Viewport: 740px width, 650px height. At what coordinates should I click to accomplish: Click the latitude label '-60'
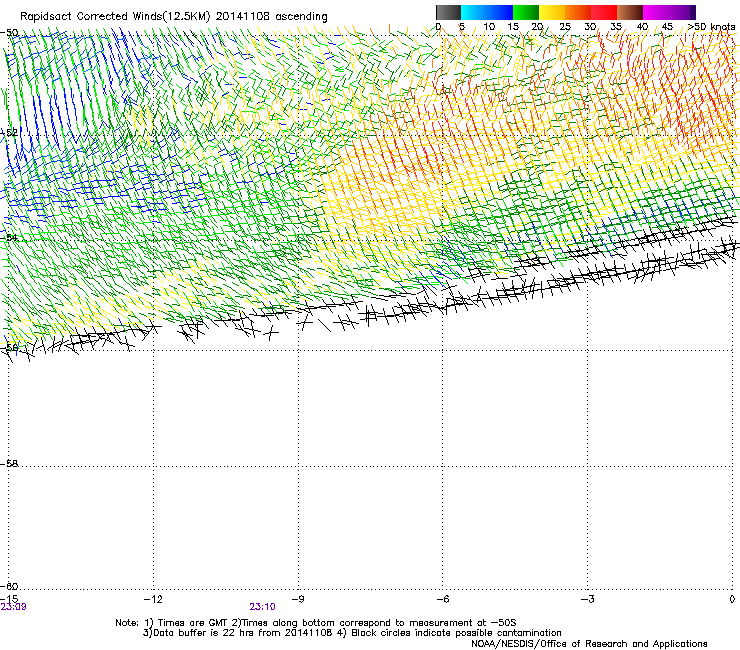pyautogui.click(x=9, y=586)
